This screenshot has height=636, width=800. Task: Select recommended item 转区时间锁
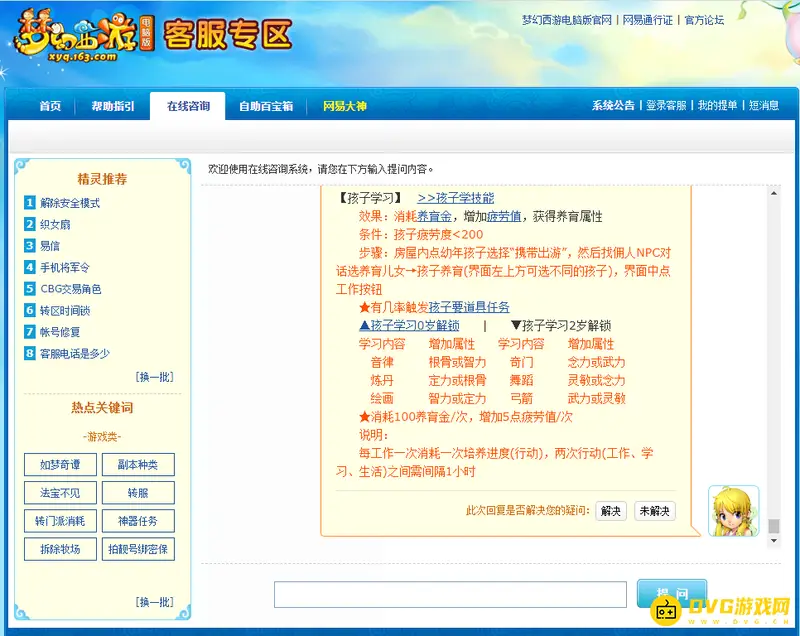pos(64,310)
